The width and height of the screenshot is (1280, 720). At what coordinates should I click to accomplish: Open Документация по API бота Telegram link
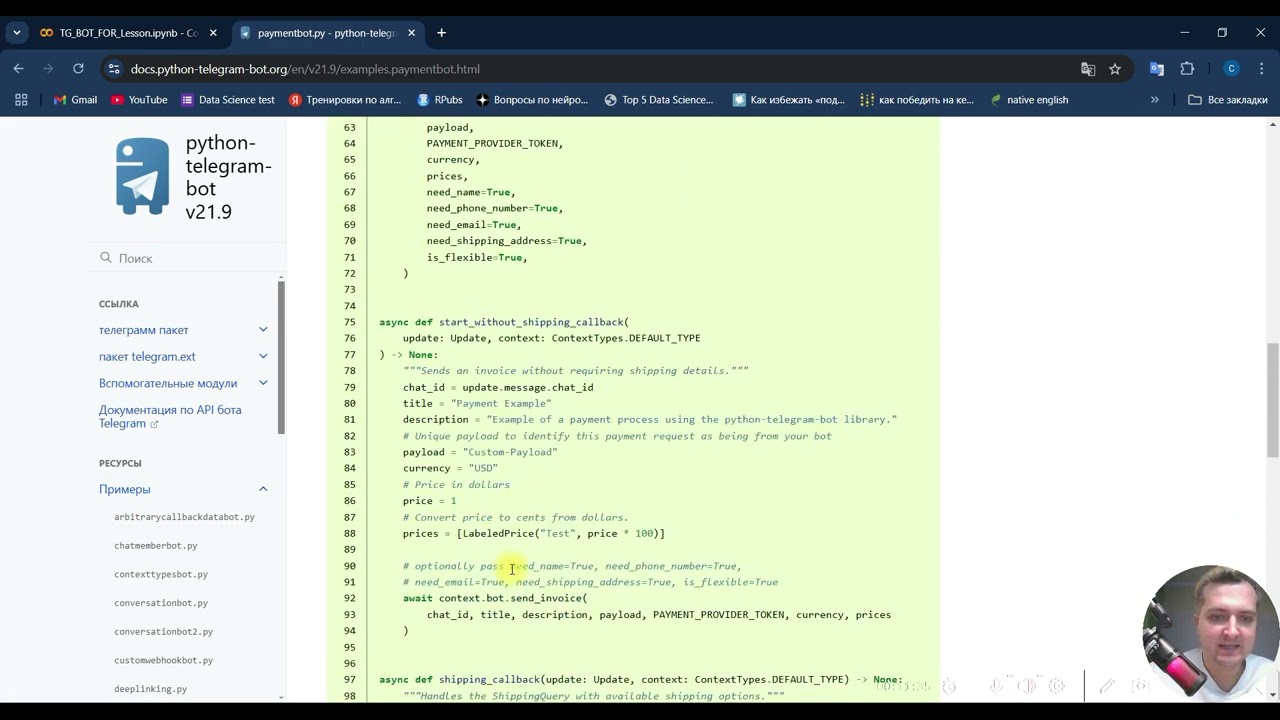click(x=170, y=417)
